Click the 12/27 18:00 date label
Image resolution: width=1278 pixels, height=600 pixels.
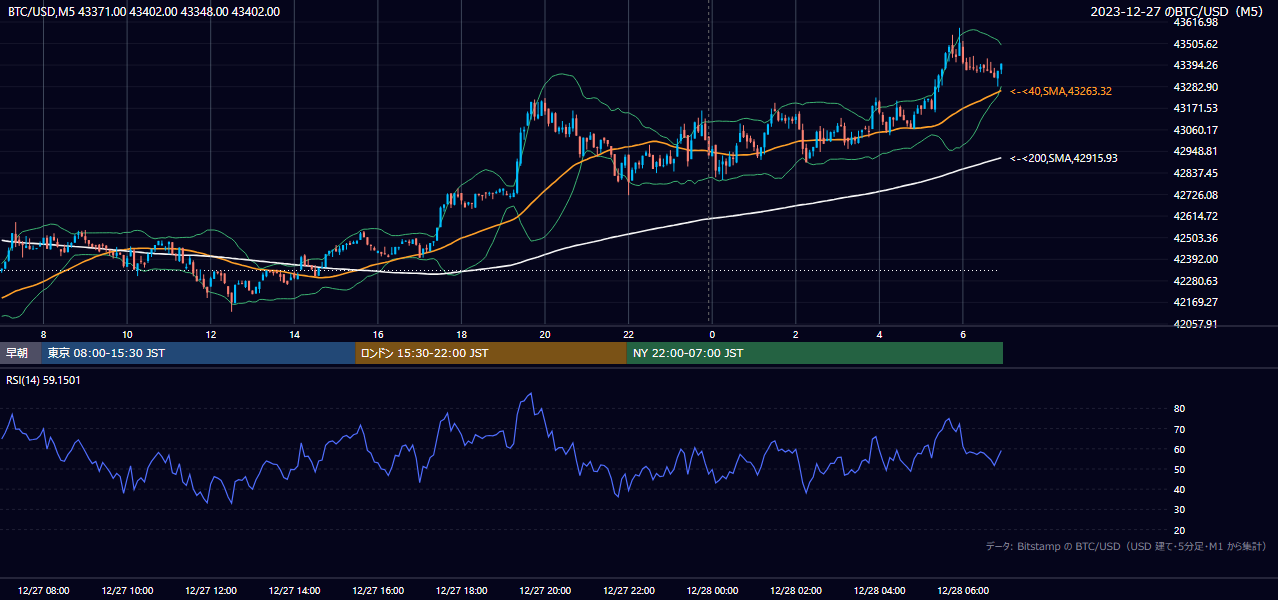[461, 591]
